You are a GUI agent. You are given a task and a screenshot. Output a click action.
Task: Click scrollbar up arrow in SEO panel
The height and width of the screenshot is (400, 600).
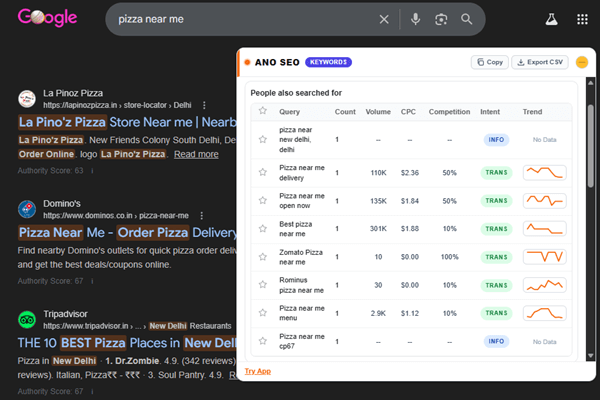[x=590, y=83]
